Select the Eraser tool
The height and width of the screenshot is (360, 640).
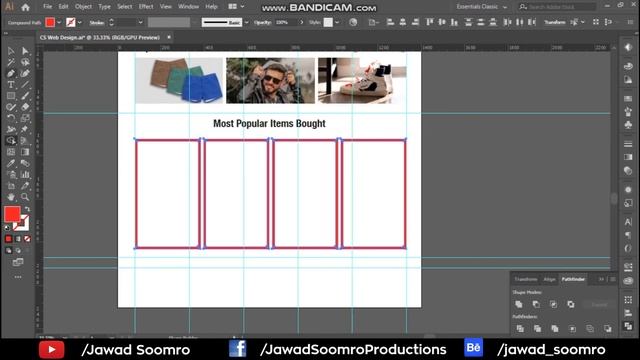25,107
